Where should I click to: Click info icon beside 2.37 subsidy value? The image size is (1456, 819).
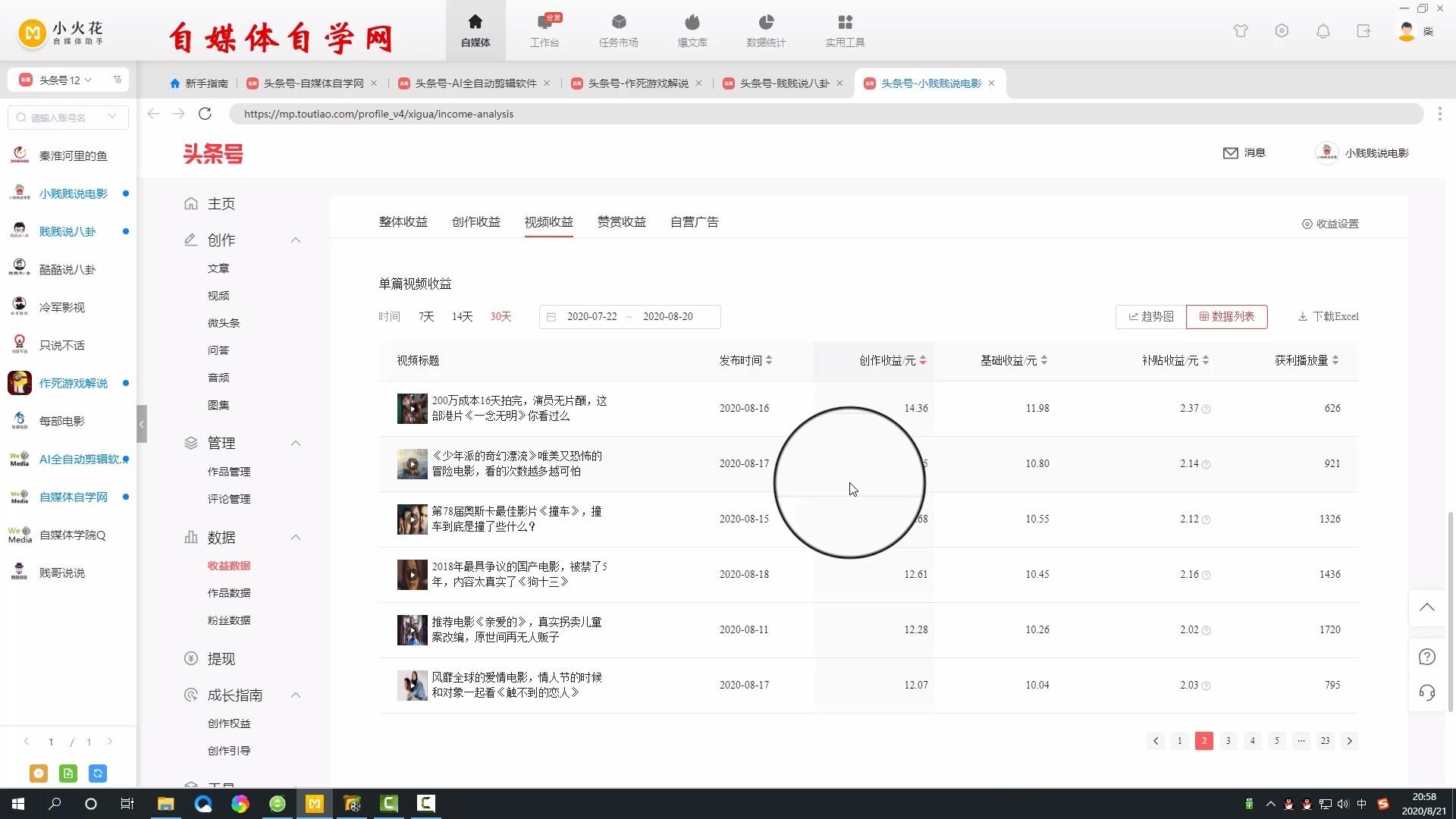tap(1207, 409)
